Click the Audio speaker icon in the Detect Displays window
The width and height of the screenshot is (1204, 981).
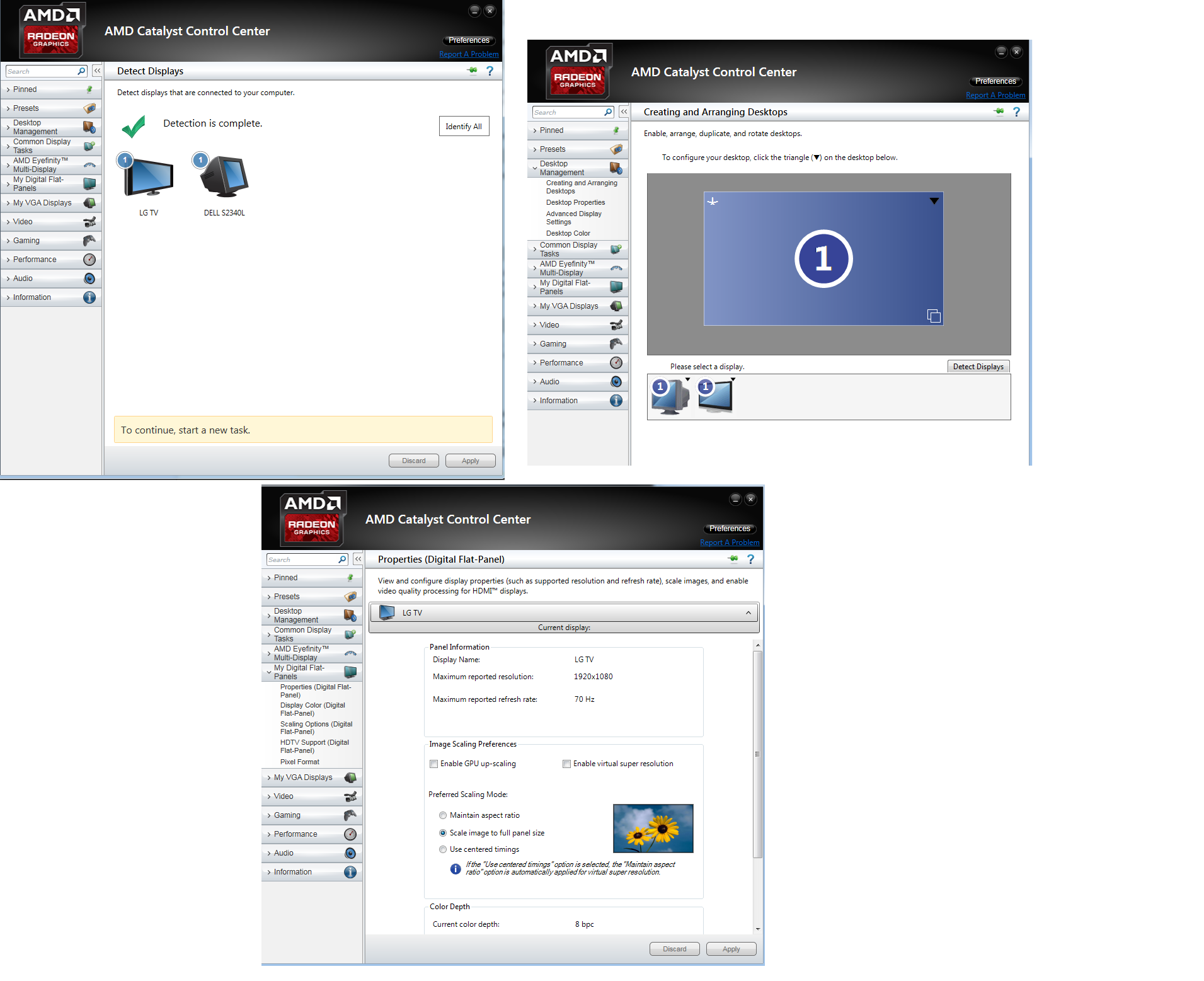click(89, 278)
